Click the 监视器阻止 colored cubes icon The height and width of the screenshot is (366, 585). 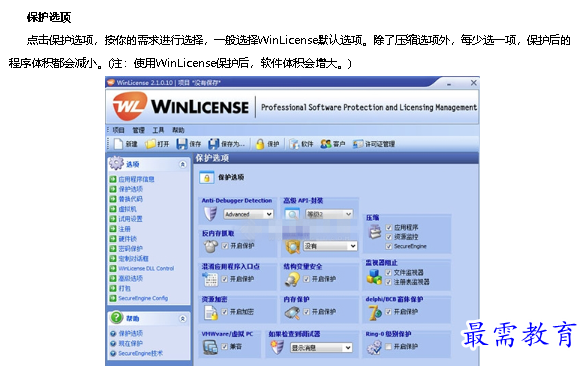click(374, 276)
